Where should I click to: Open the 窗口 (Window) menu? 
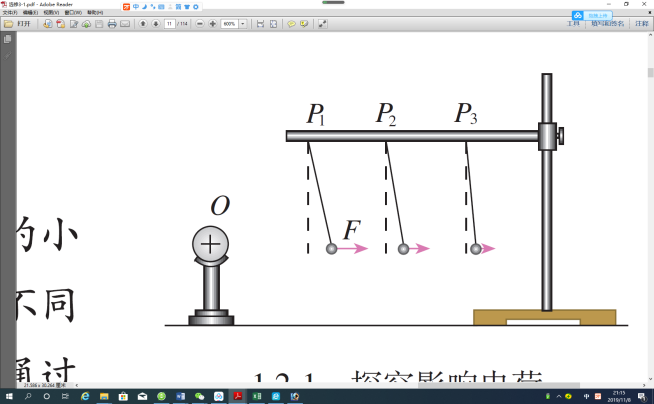tap(73, 13)
